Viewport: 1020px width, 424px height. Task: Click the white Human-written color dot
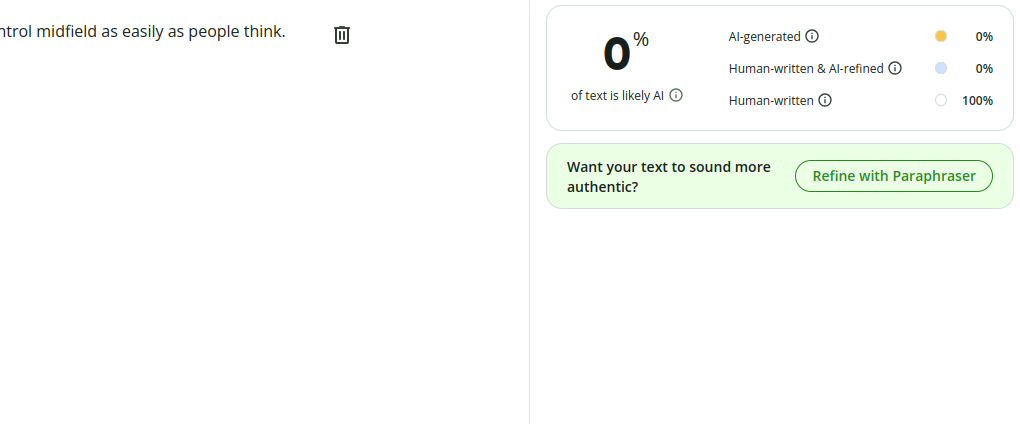tap(941, 100)
